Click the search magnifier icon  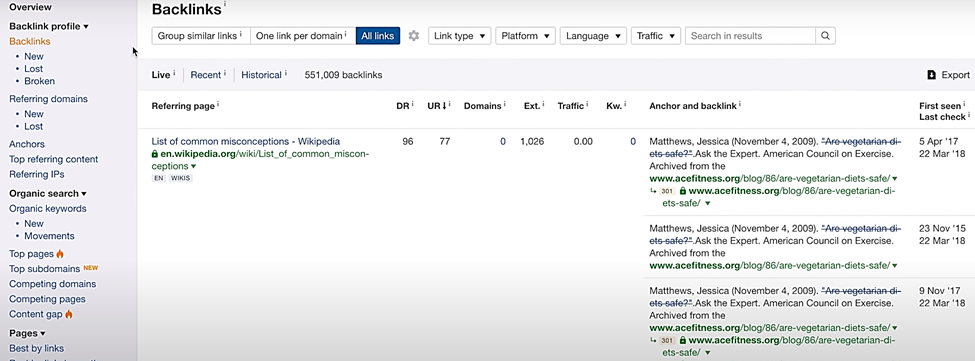point(825,36)
